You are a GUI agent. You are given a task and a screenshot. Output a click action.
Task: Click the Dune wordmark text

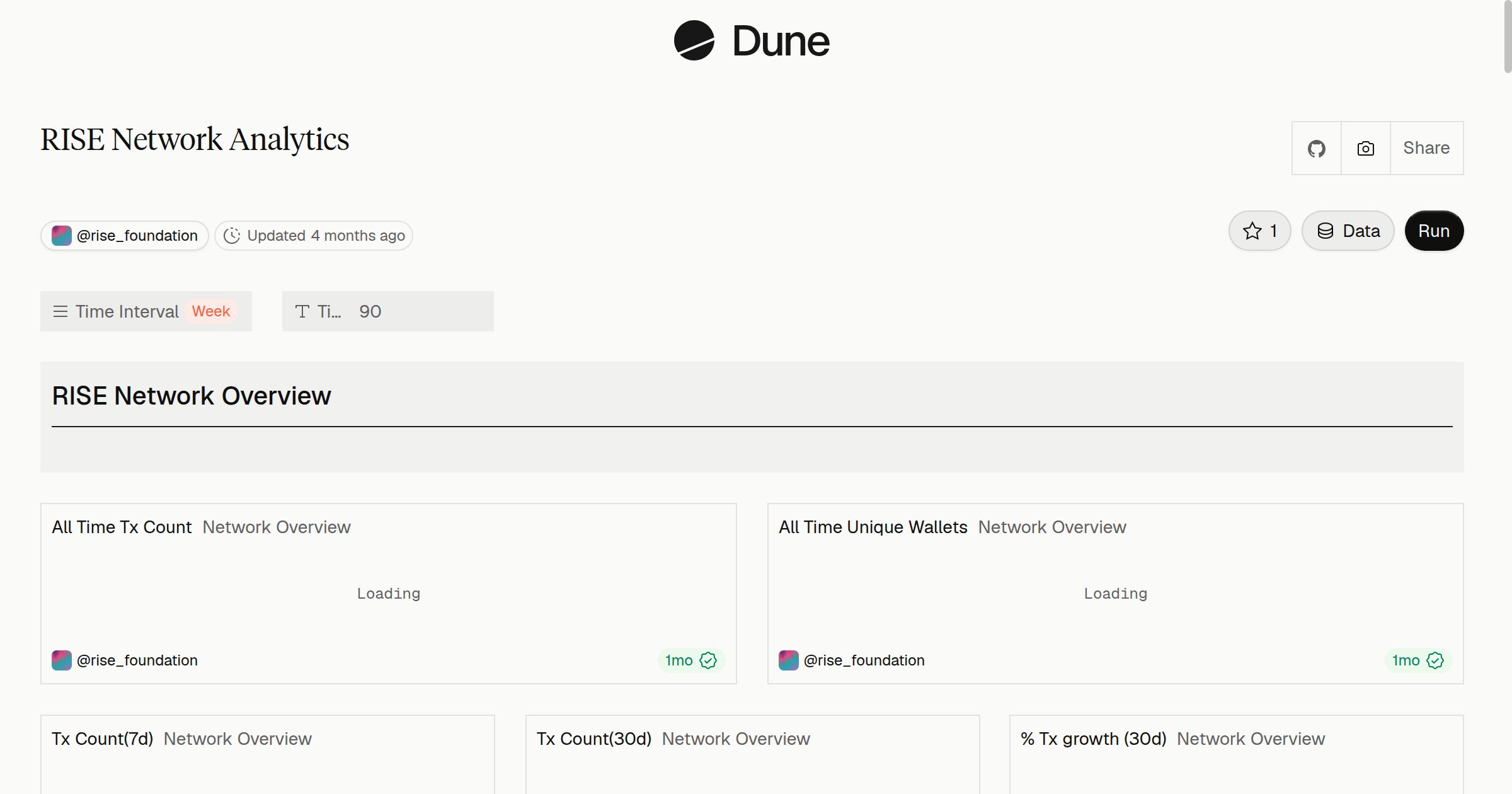point(781,41)
